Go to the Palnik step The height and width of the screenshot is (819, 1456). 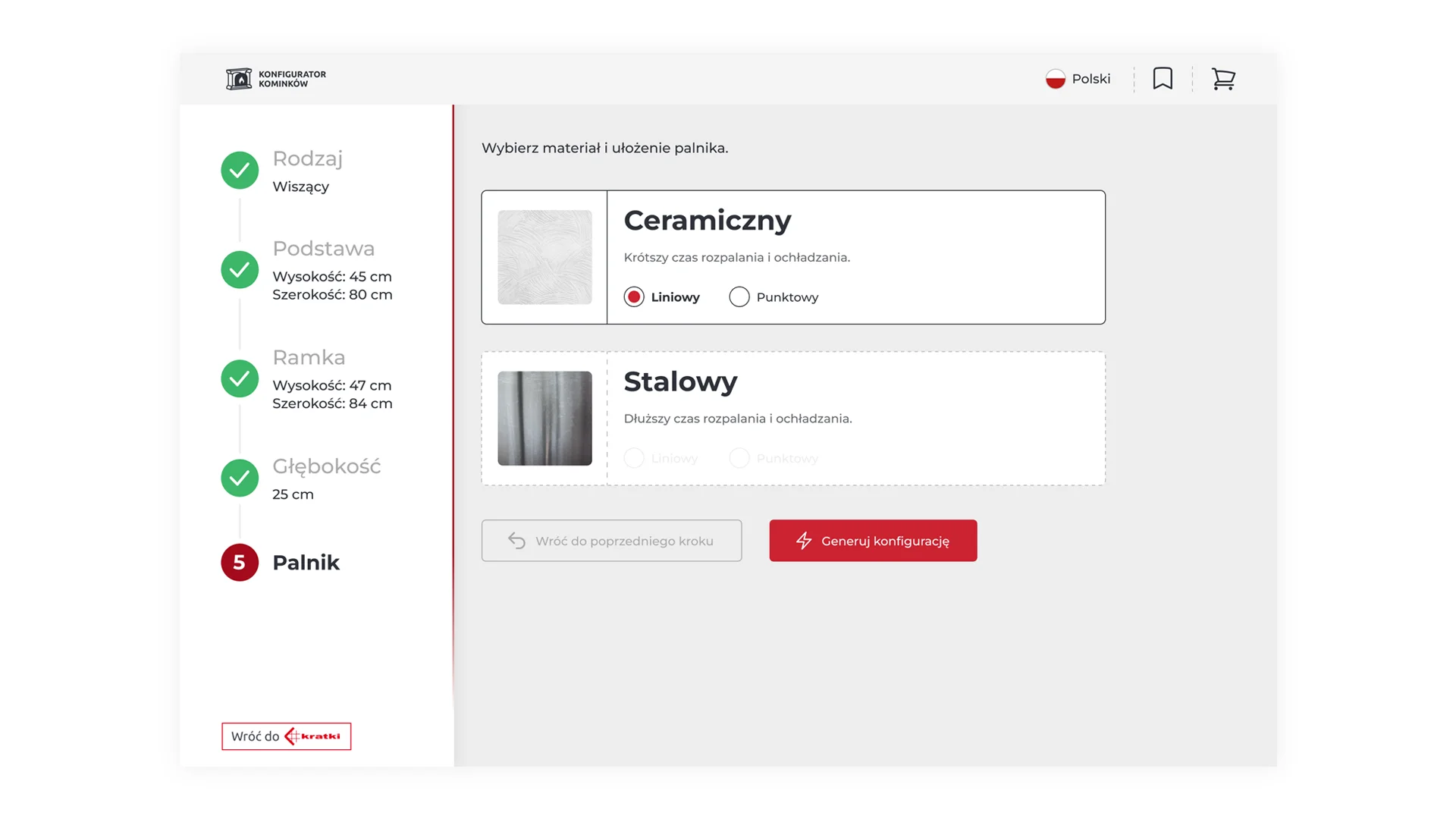[306, 563]
